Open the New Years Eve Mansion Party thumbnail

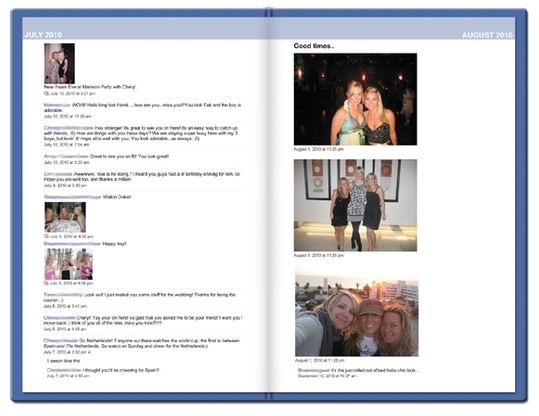point(59,63)
